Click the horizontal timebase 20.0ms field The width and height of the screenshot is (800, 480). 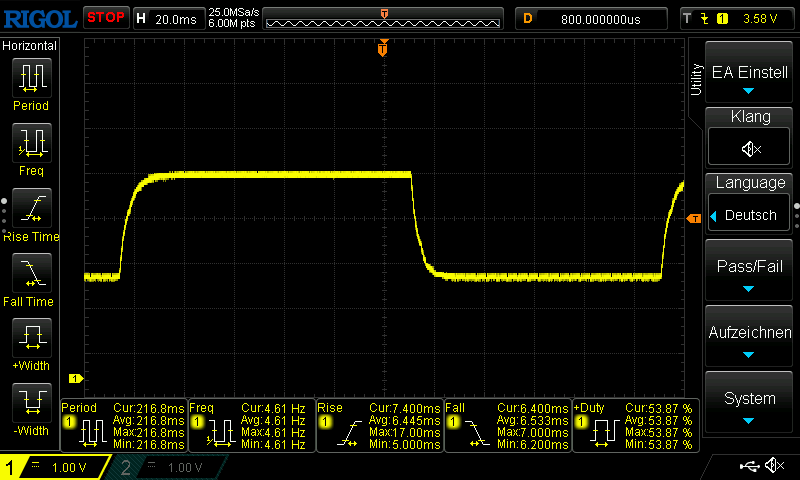pos(169,19)
